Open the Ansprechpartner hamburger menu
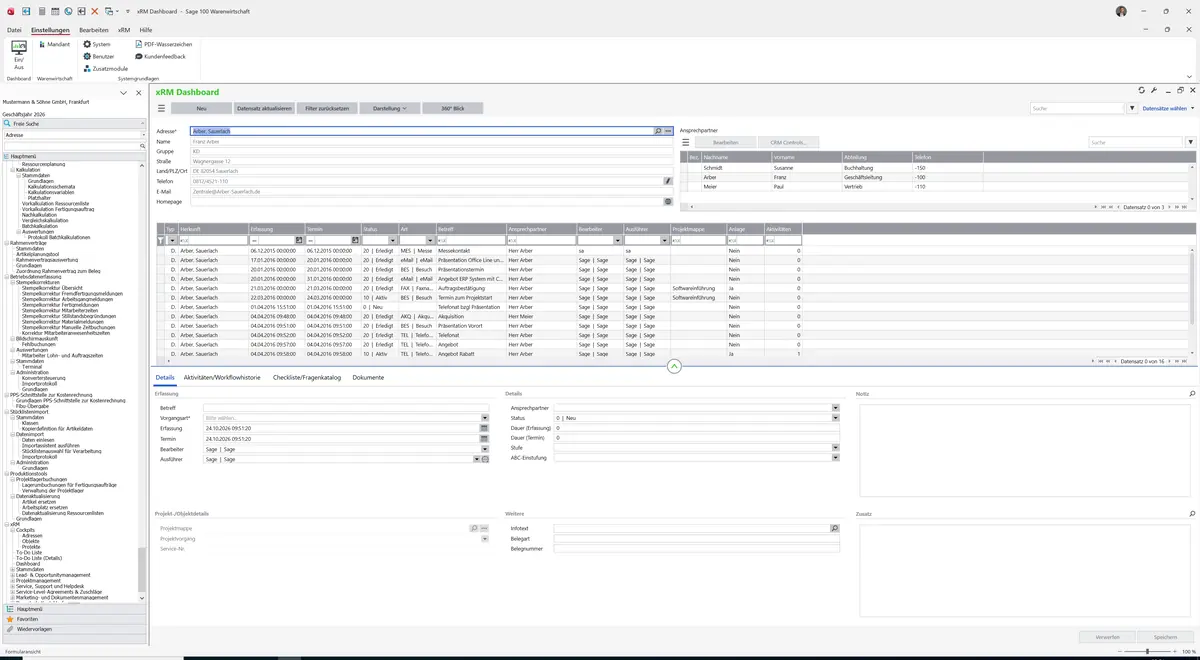Viewport: 1200px width, 660px height. [686, 142]
